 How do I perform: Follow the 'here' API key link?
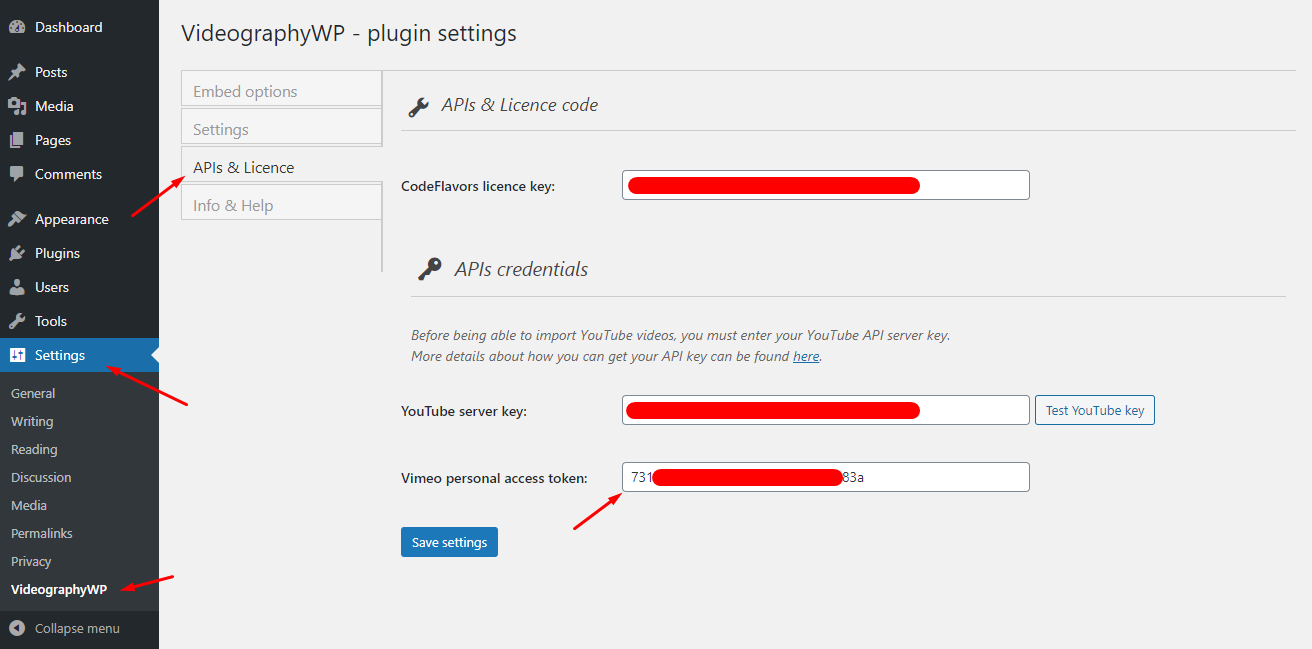[x=806, y=356]
